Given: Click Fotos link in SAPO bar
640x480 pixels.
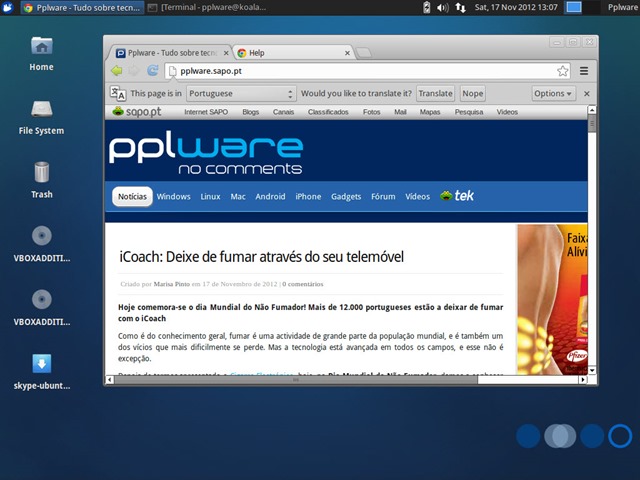Looking at the screenshot, I should click(371, 112).
